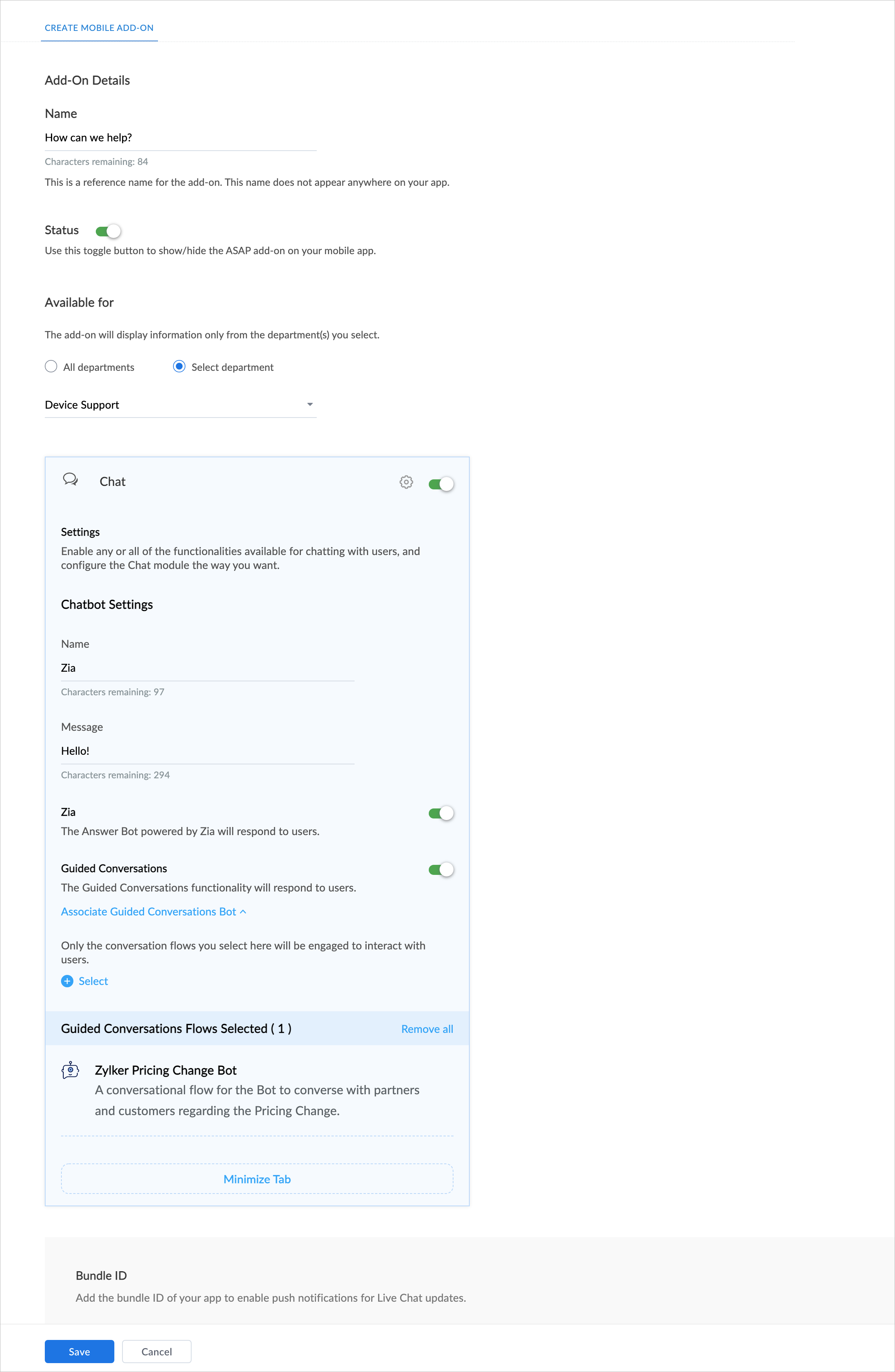Choose the Select department radio option
Viewport: 895px width, 1372px height.
tap(179, 367)
